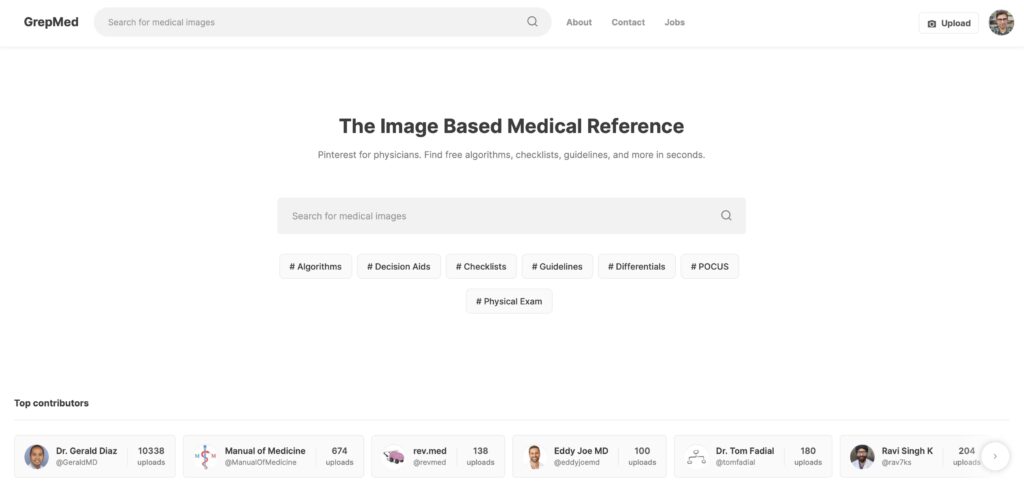Click the @tomfadial handle
1024x496 pixels.
tap(735, 463)
